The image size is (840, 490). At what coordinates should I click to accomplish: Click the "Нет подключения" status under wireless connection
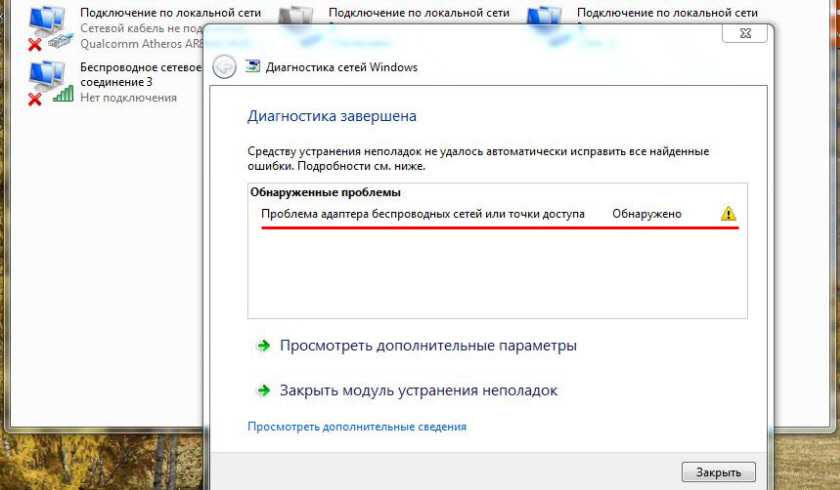(128, 97)
